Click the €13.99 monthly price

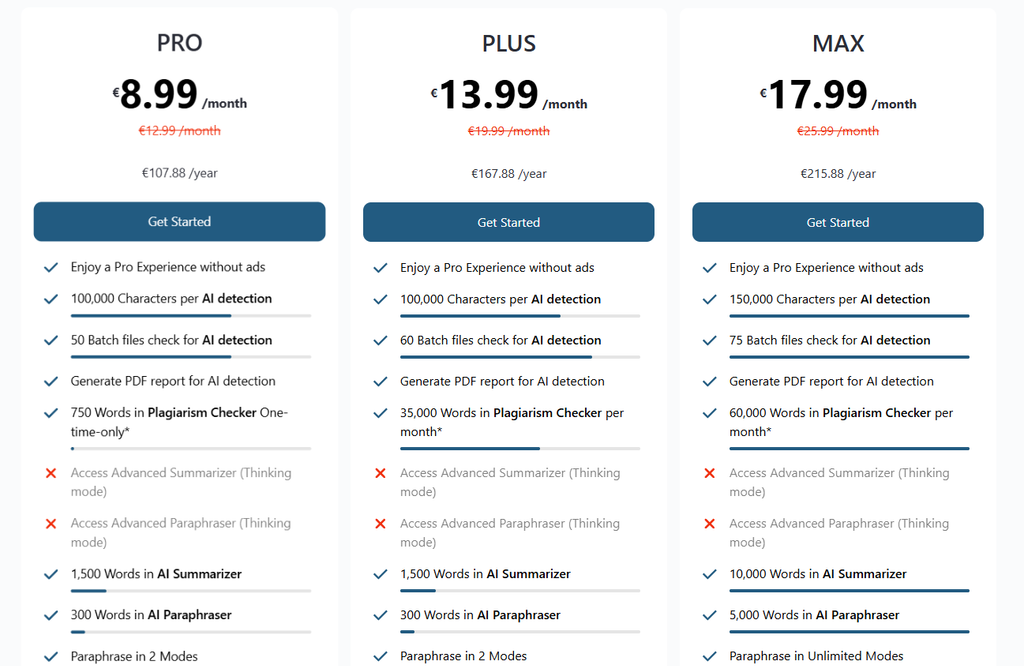(x=509, y=95)
